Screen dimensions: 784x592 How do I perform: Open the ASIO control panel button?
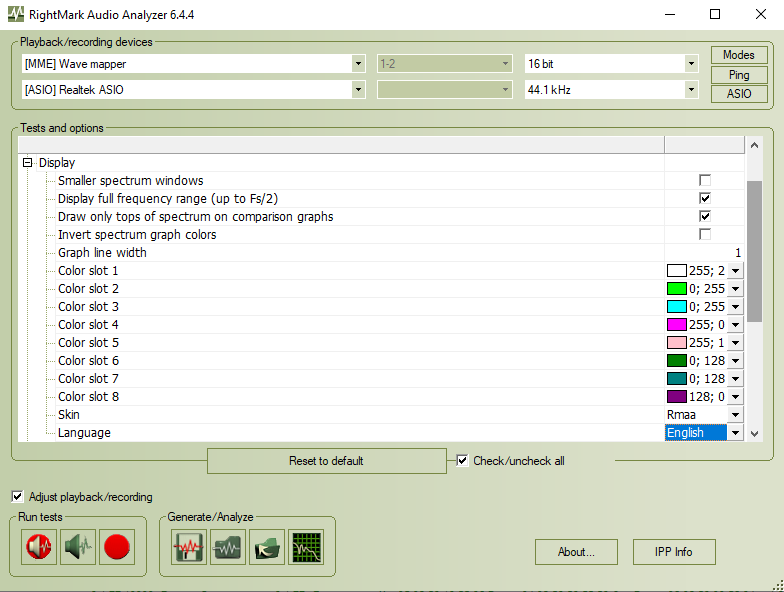coord(739,94)
